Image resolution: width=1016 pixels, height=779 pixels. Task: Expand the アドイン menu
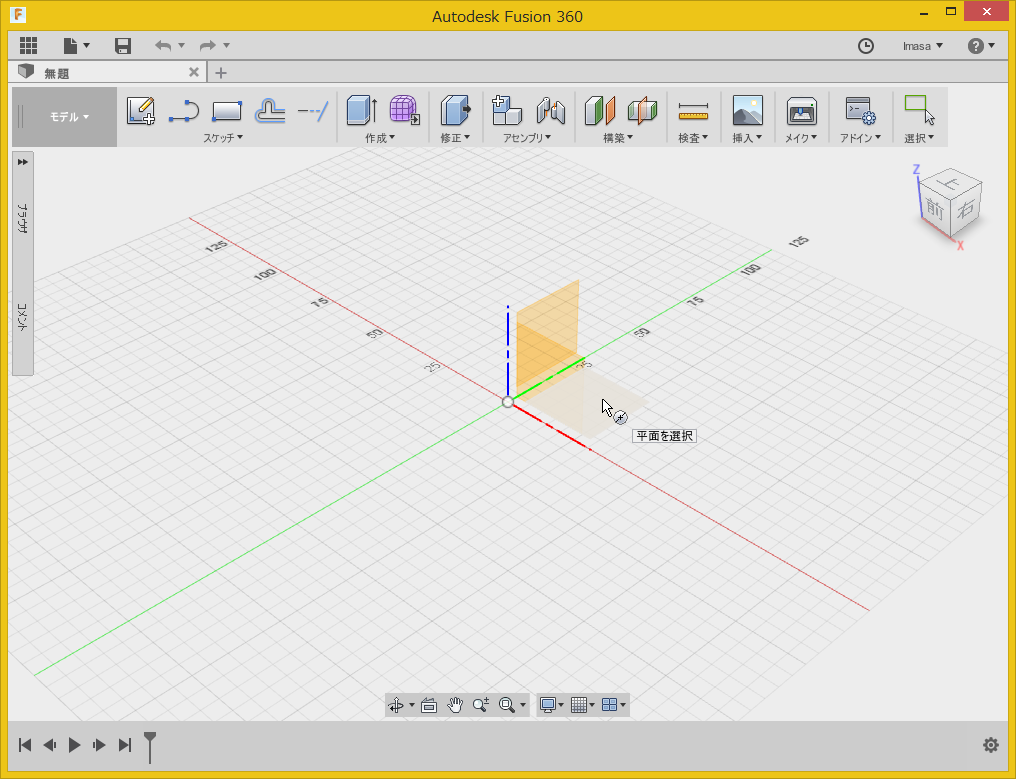860,137
